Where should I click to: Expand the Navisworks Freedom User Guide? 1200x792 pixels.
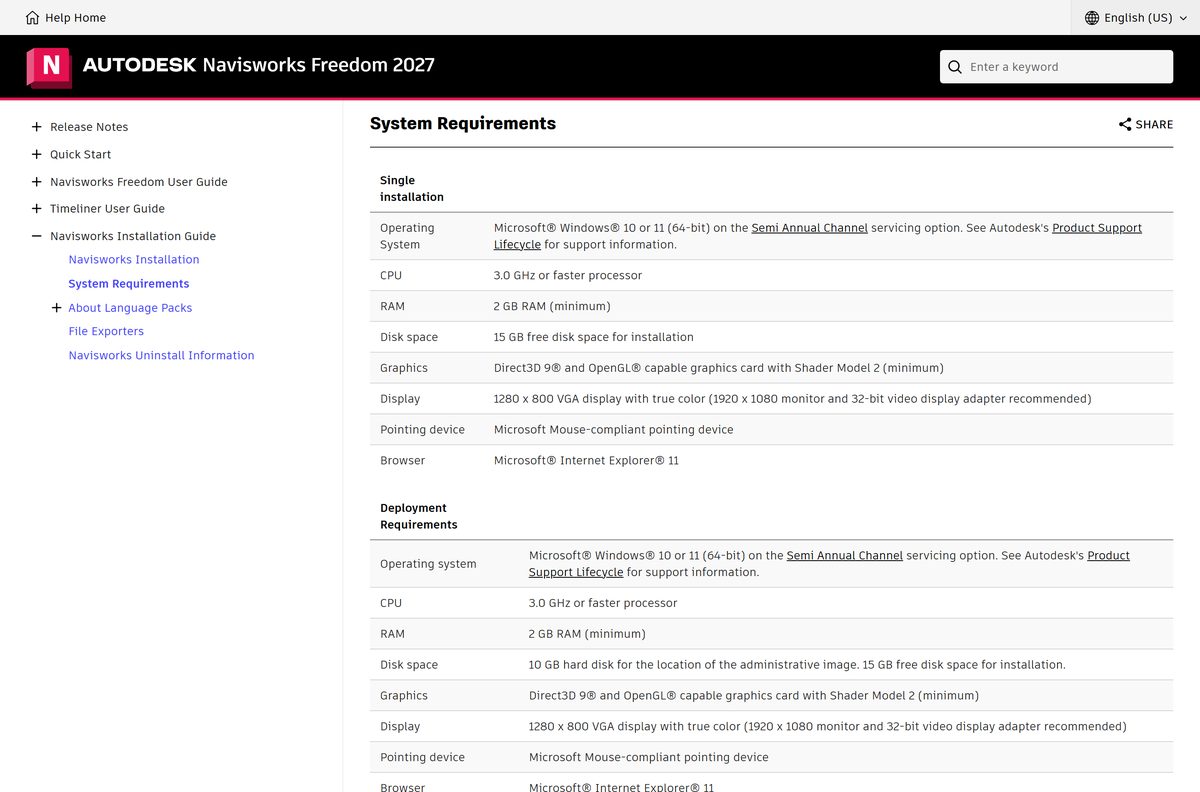coord(37,182)
